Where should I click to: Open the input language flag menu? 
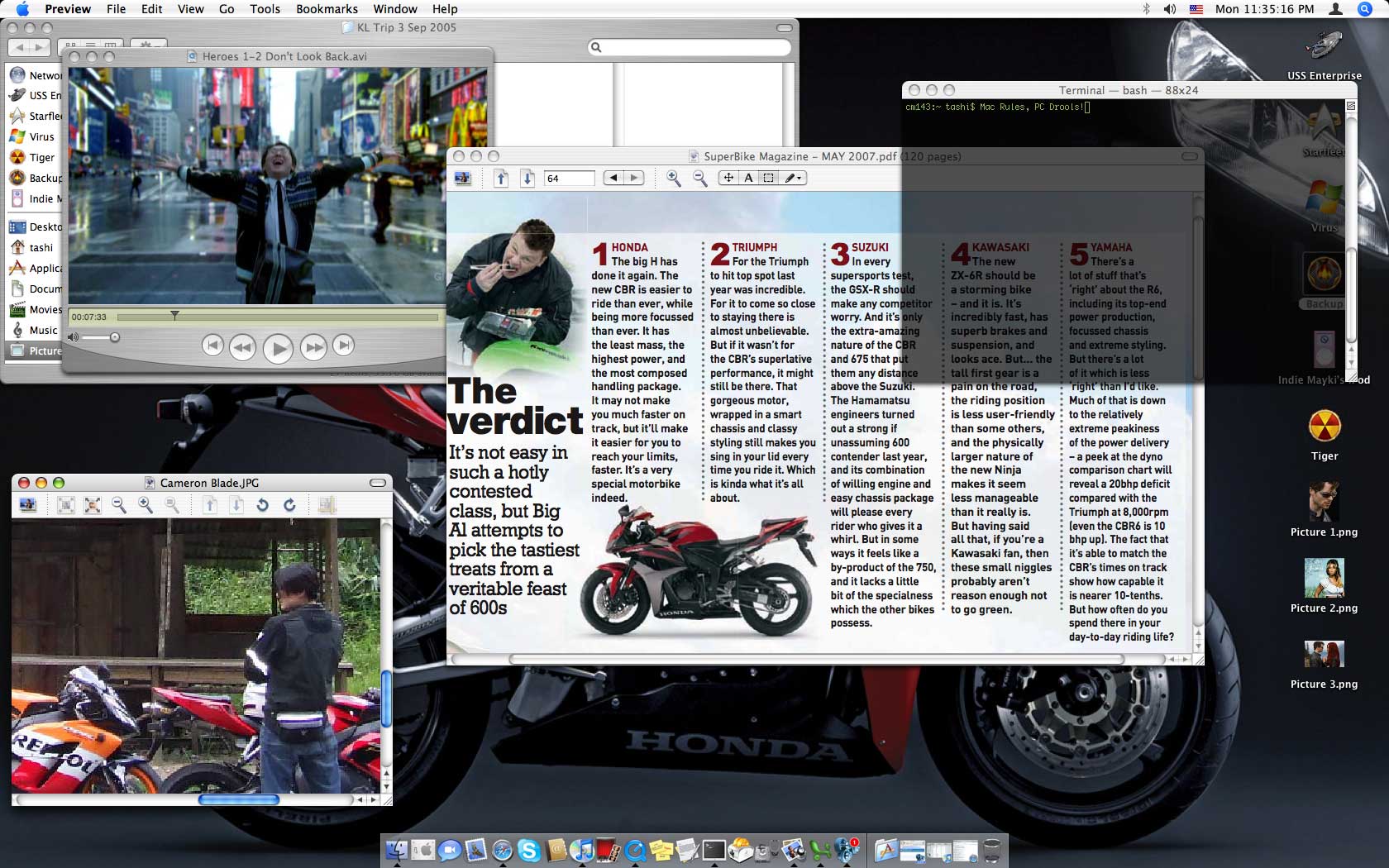[x=1196, y=9]
